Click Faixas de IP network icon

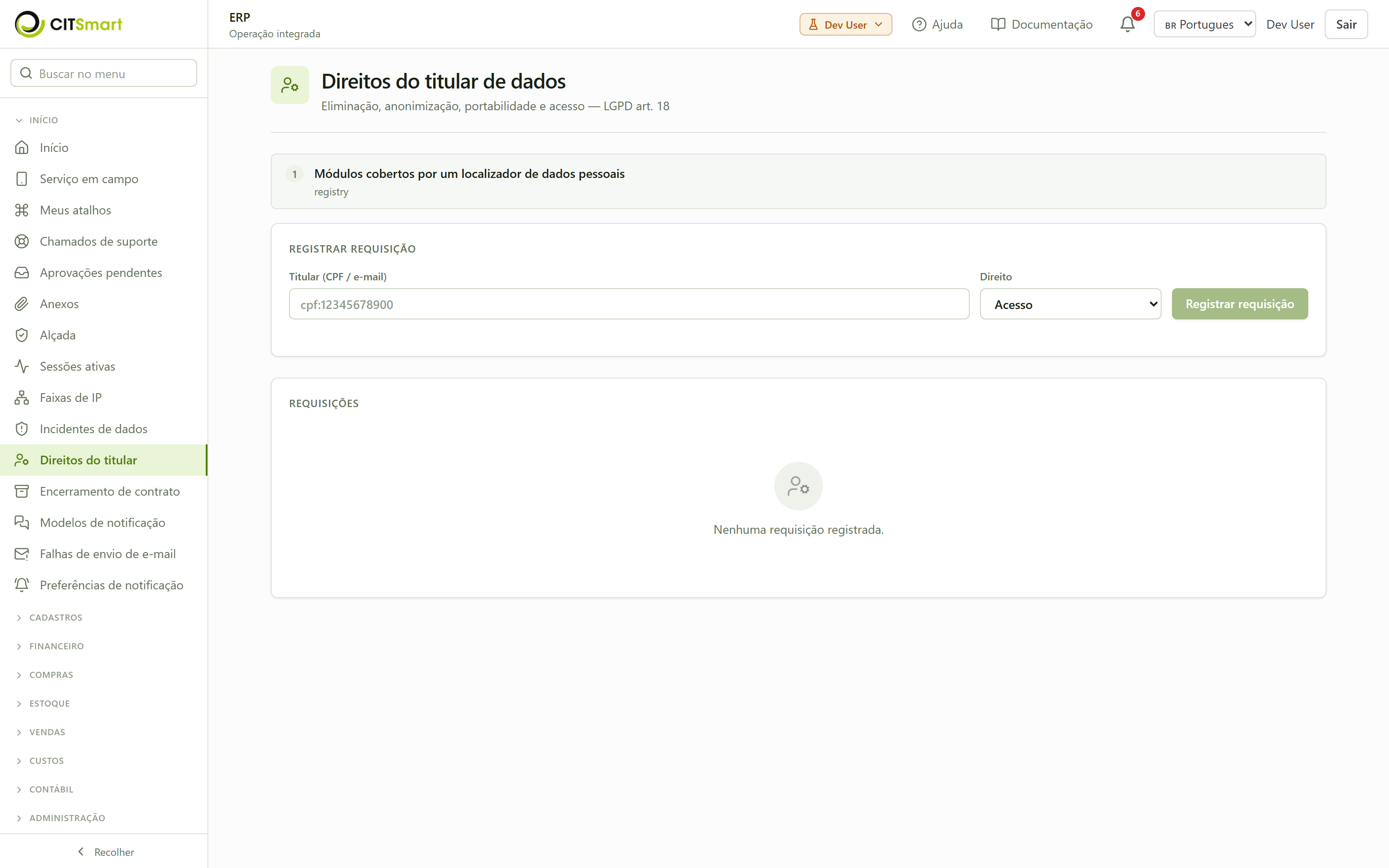[22, 397]
